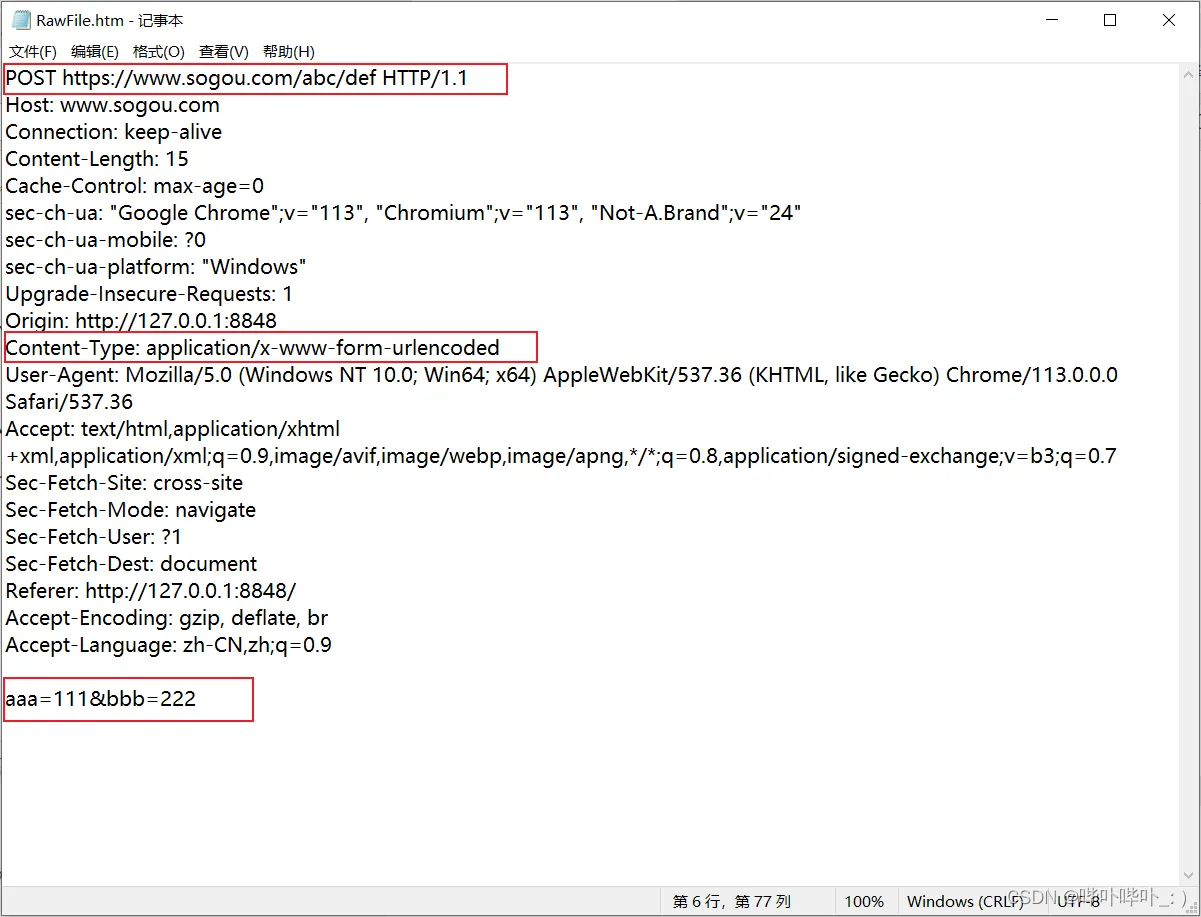The height and width of the screenshot is (917, 1201).
Task: Click the 'sec-ch-ua-mobile: ?0' line
Action: click(x=106, y=240)
